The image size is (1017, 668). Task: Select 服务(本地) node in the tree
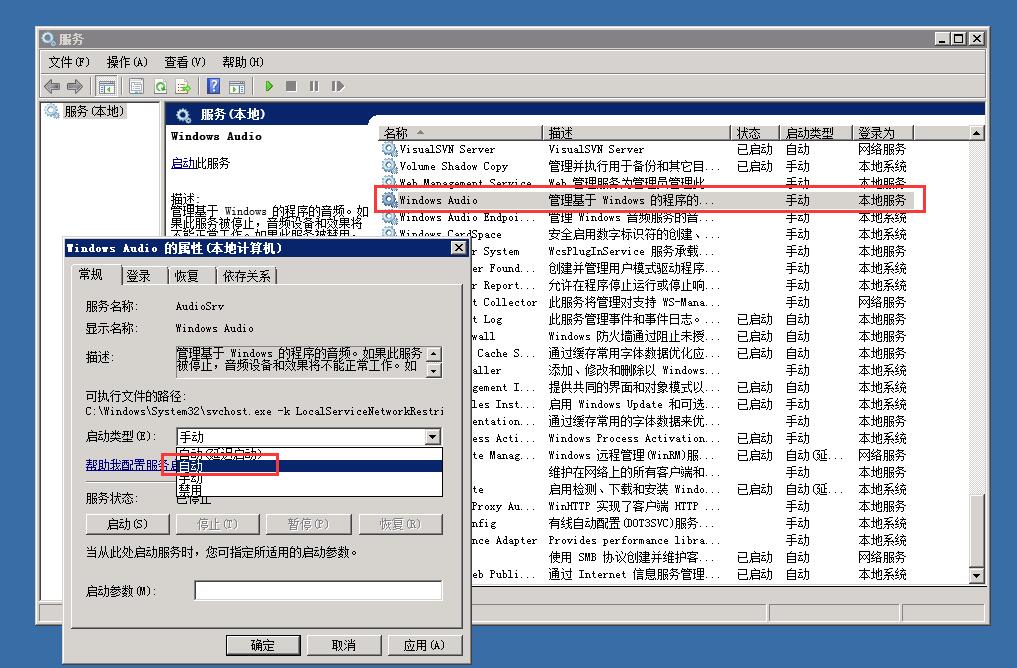click(x=93, y=112)
